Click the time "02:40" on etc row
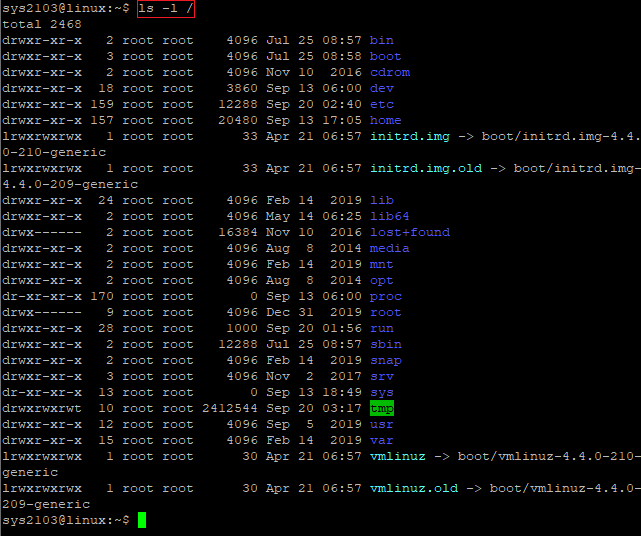This screenshot has width=641, height=536. point(342,104)
